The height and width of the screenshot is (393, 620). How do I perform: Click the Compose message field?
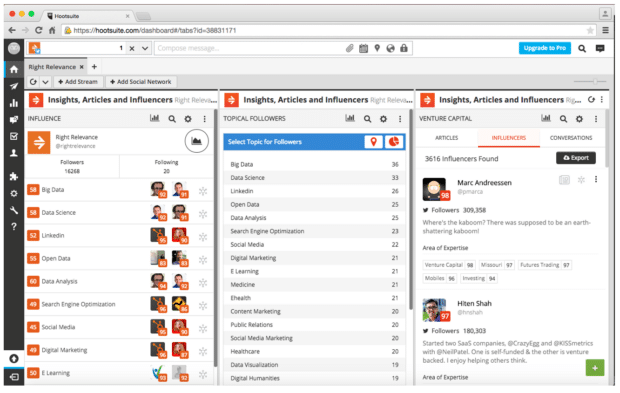coord(249,48)
